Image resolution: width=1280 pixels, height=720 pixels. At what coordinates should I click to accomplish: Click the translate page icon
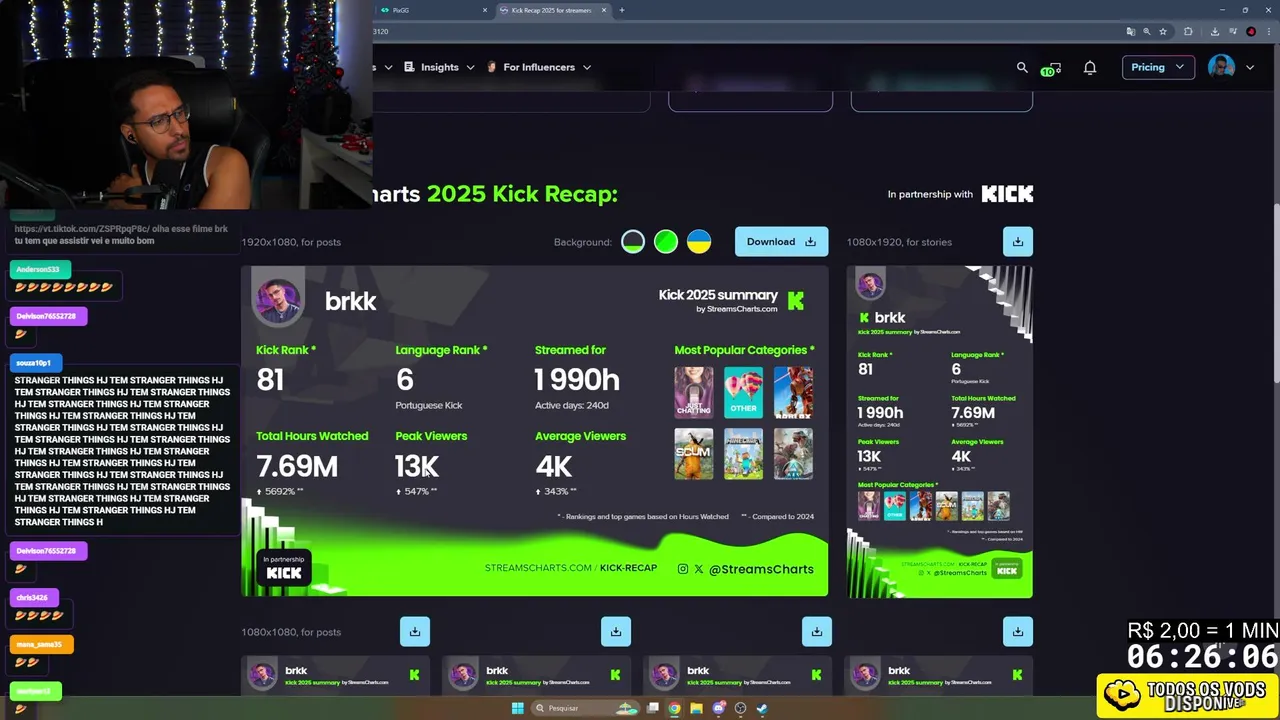1130,31
